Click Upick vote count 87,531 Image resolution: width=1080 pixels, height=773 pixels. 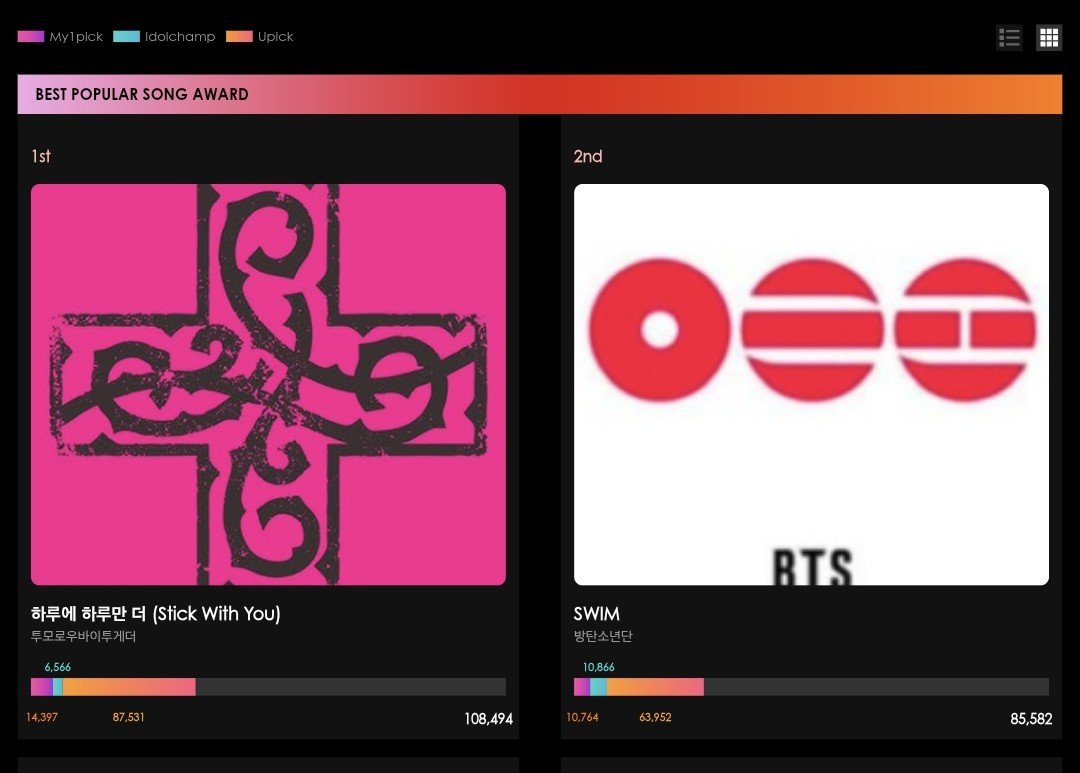coord(129,717)
